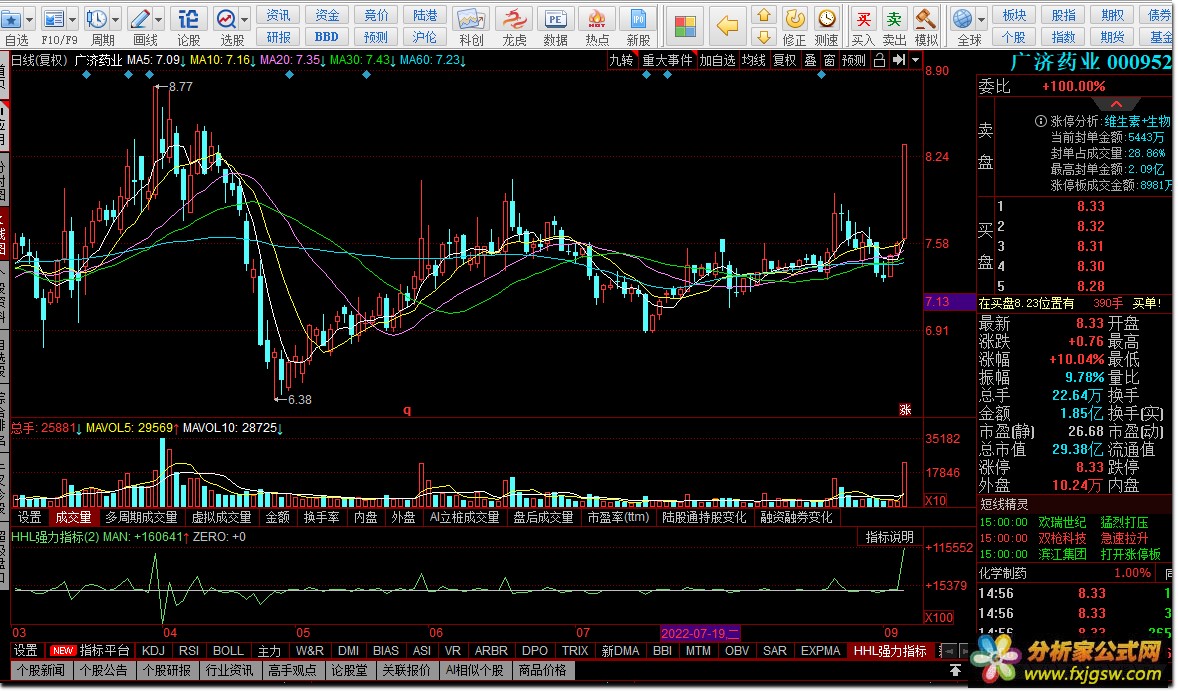
Task: Click the yellow back arrow icon
Action: [x=726, y=26]
